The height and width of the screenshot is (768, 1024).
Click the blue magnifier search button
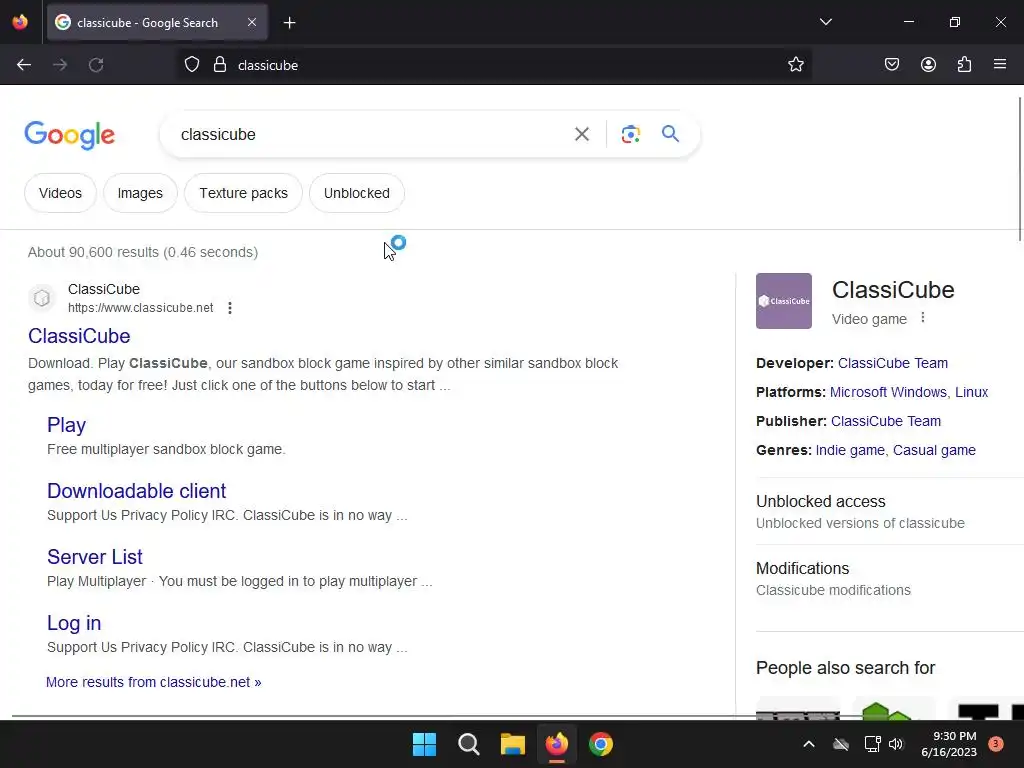pyautogui.click(x=671, y=134)
